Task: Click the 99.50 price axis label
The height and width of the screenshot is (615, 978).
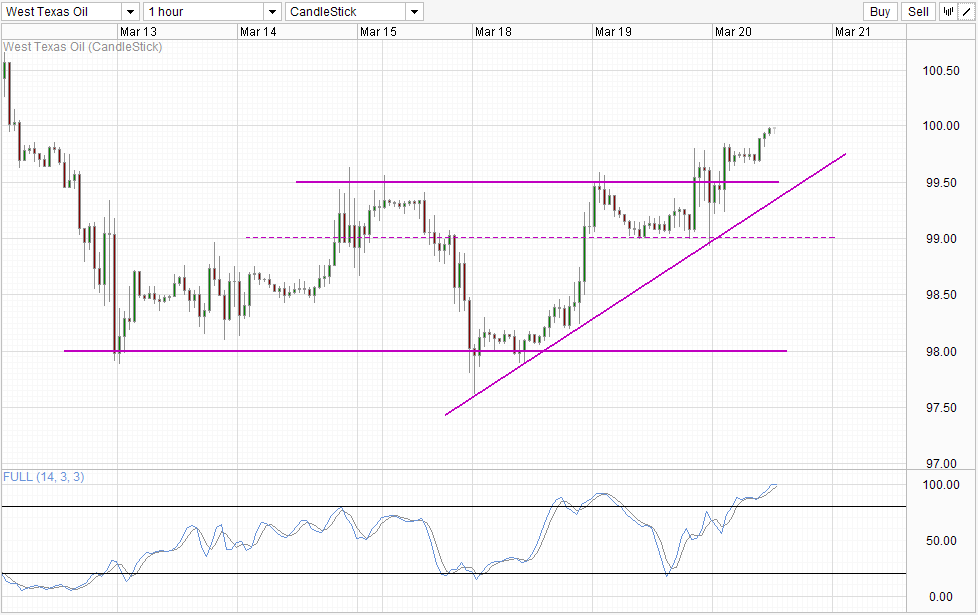Action: click(941, 183)
